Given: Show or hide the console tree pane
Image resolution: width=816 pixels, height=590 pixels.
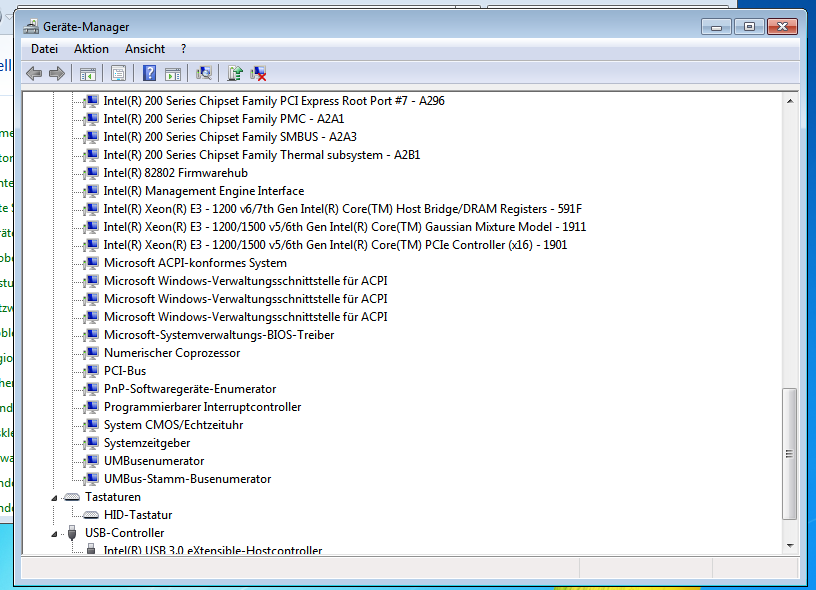Looking at the screenshot, I should 88,73.
